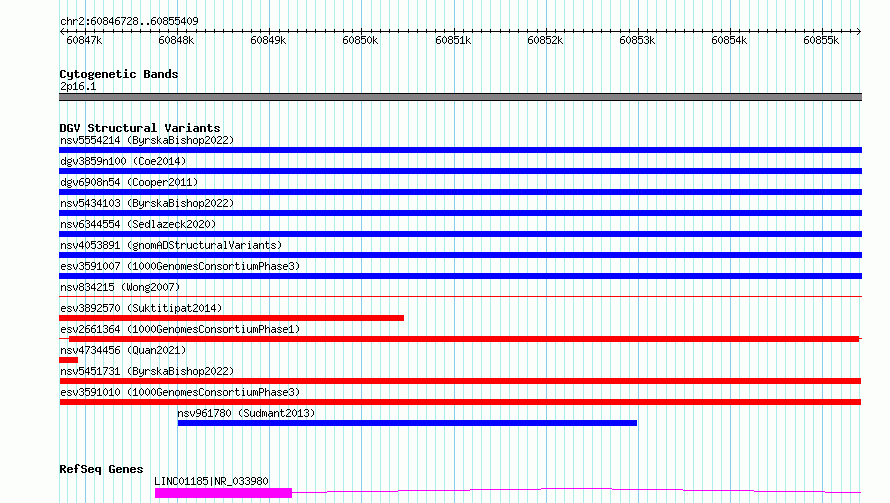Image resolution: width=890 pixels, height=503 pixels.
Task: Click the chr2:60846728..60855409 region label
Action: (x=129, y=21)
